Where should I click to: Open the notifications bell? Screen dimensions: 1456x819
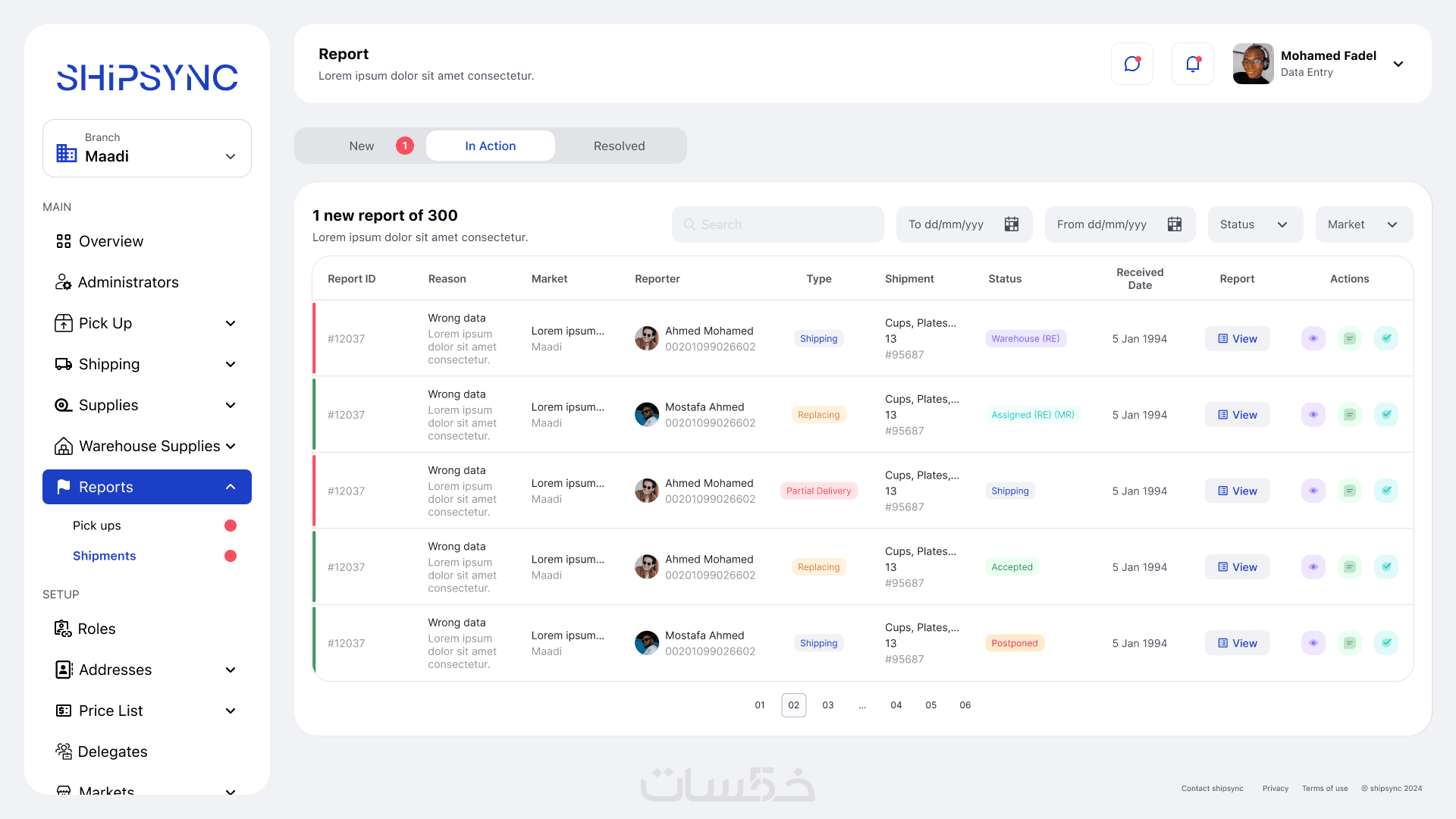[1192, 64]
